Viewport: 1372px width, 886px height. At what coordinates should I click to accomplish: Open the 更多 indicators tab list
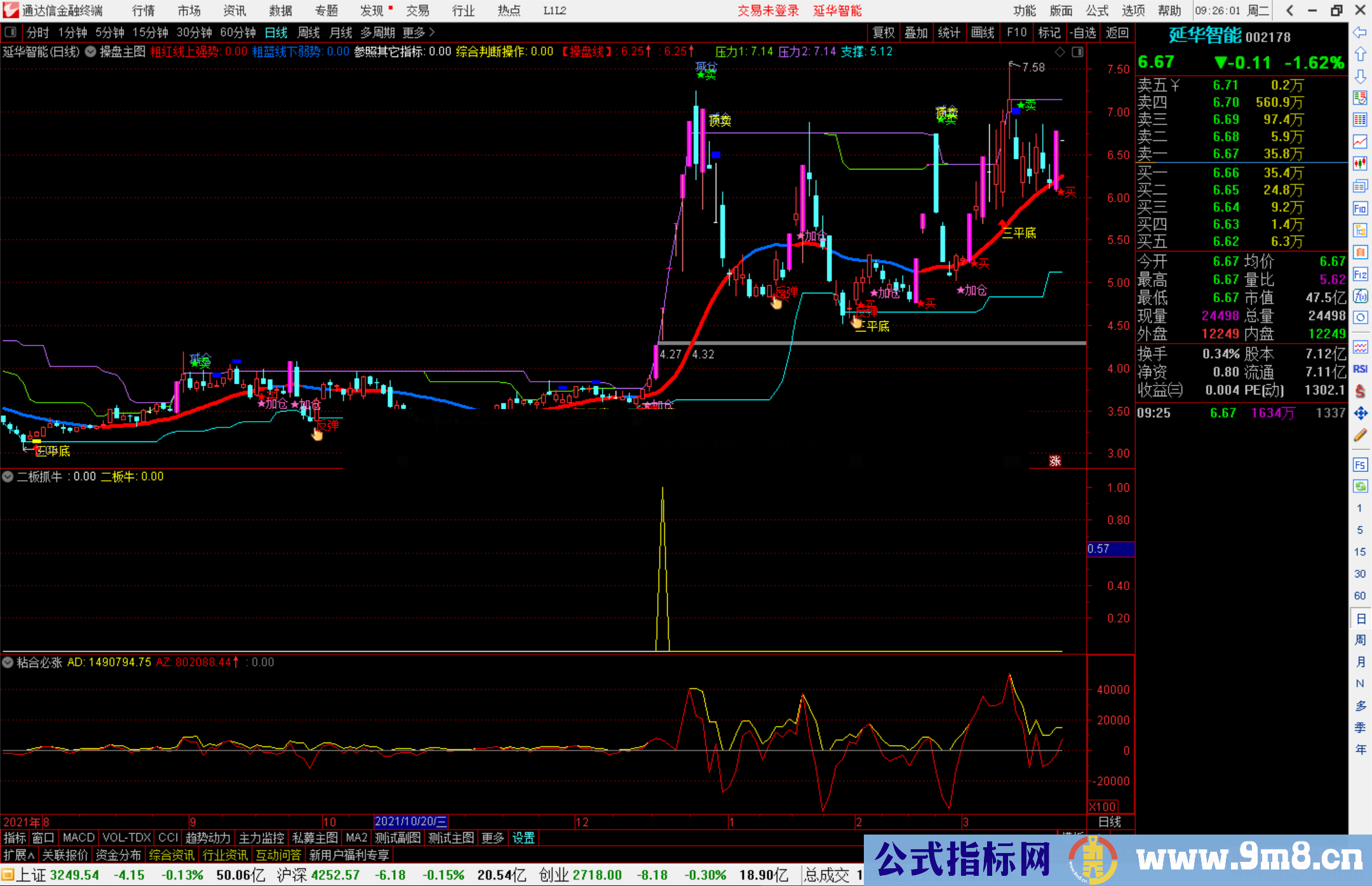coord(492,838)
